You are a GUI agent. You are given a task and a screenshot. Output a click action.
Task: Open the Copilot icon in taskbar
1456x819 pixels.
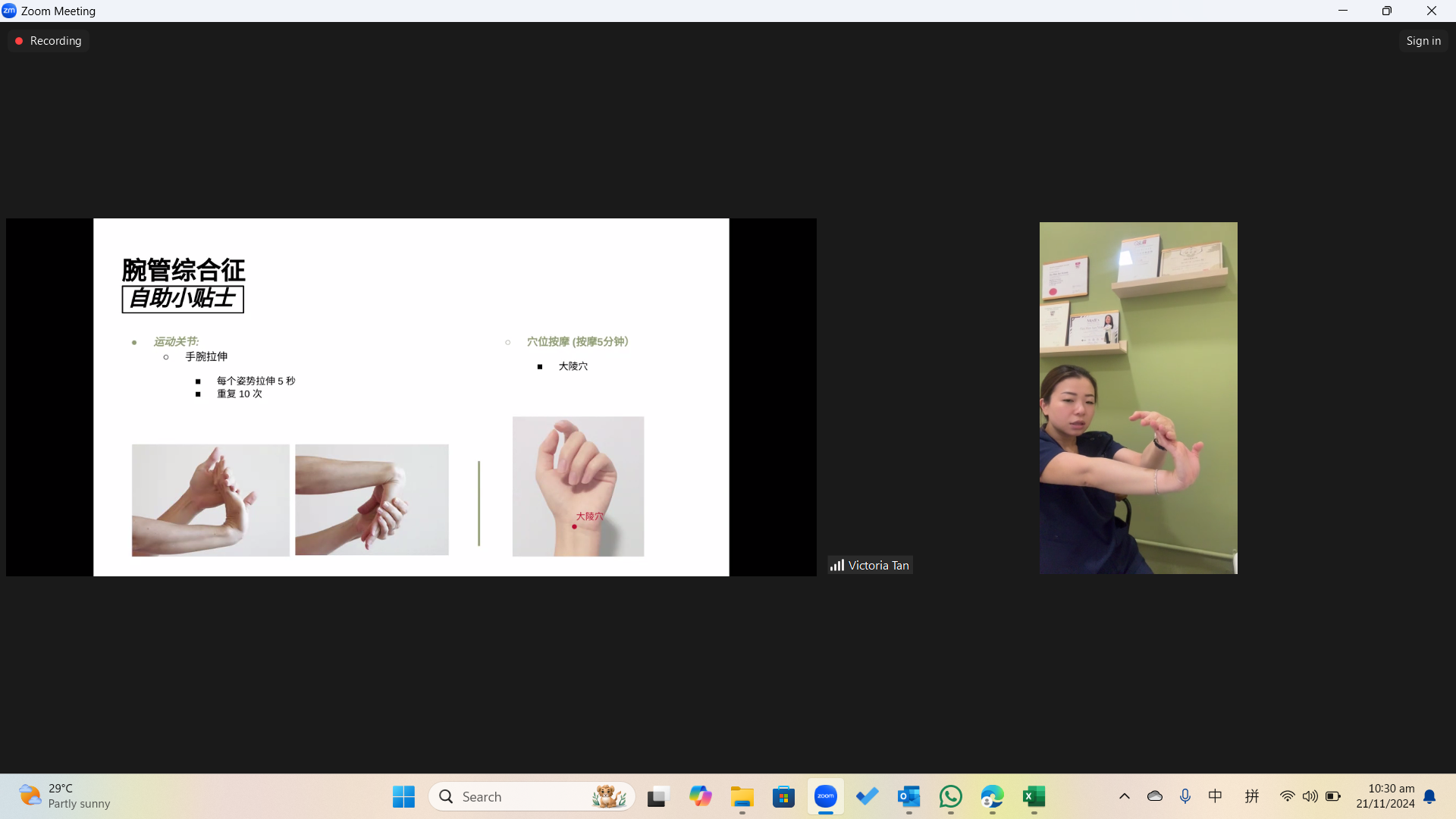pyautogui.click(x=700, y=796)
